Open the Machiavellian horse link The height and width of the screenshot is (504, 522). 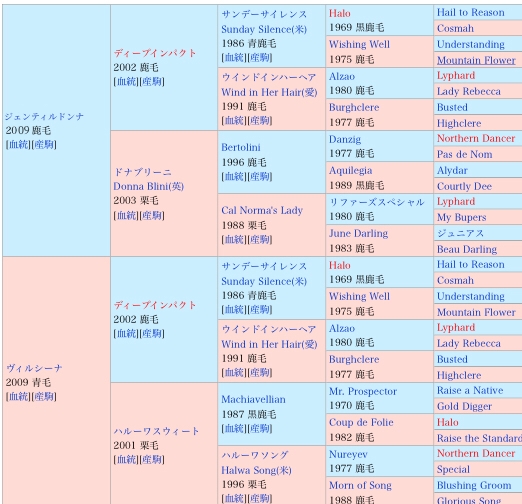click(x=253, y=399)
